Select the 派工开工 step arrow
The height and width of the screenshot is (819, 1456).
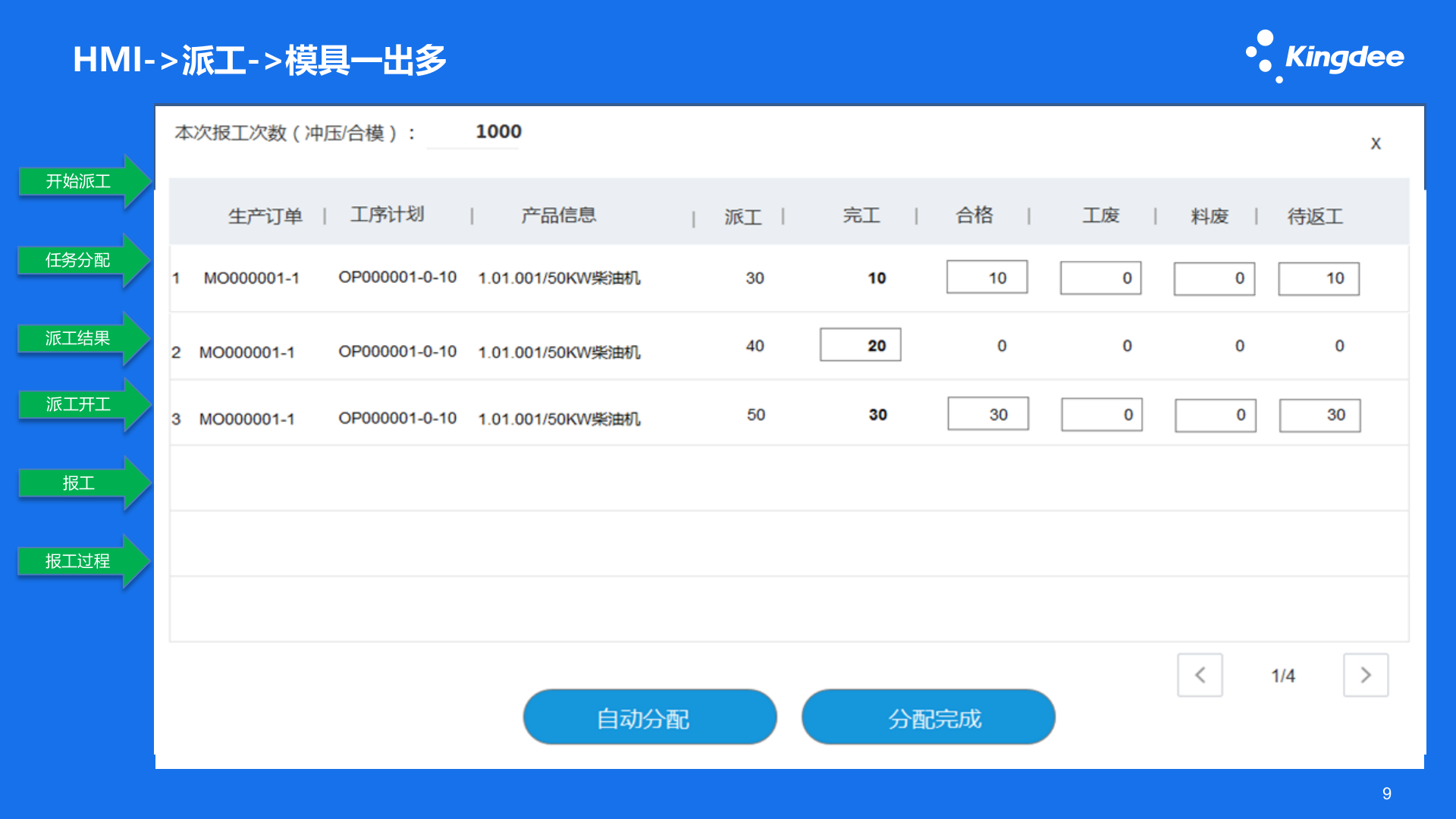point(80,404)
